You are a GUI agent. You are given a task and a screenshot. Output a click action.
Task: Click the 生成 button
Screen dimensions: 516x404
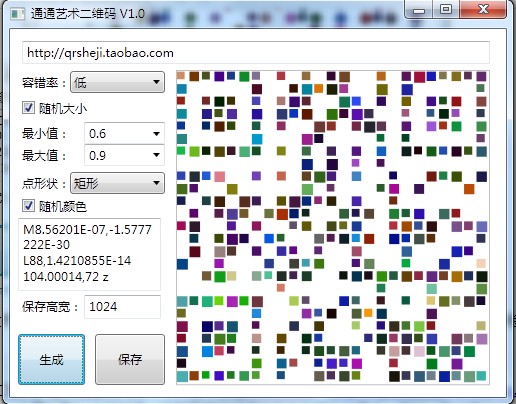click(51, 359)
